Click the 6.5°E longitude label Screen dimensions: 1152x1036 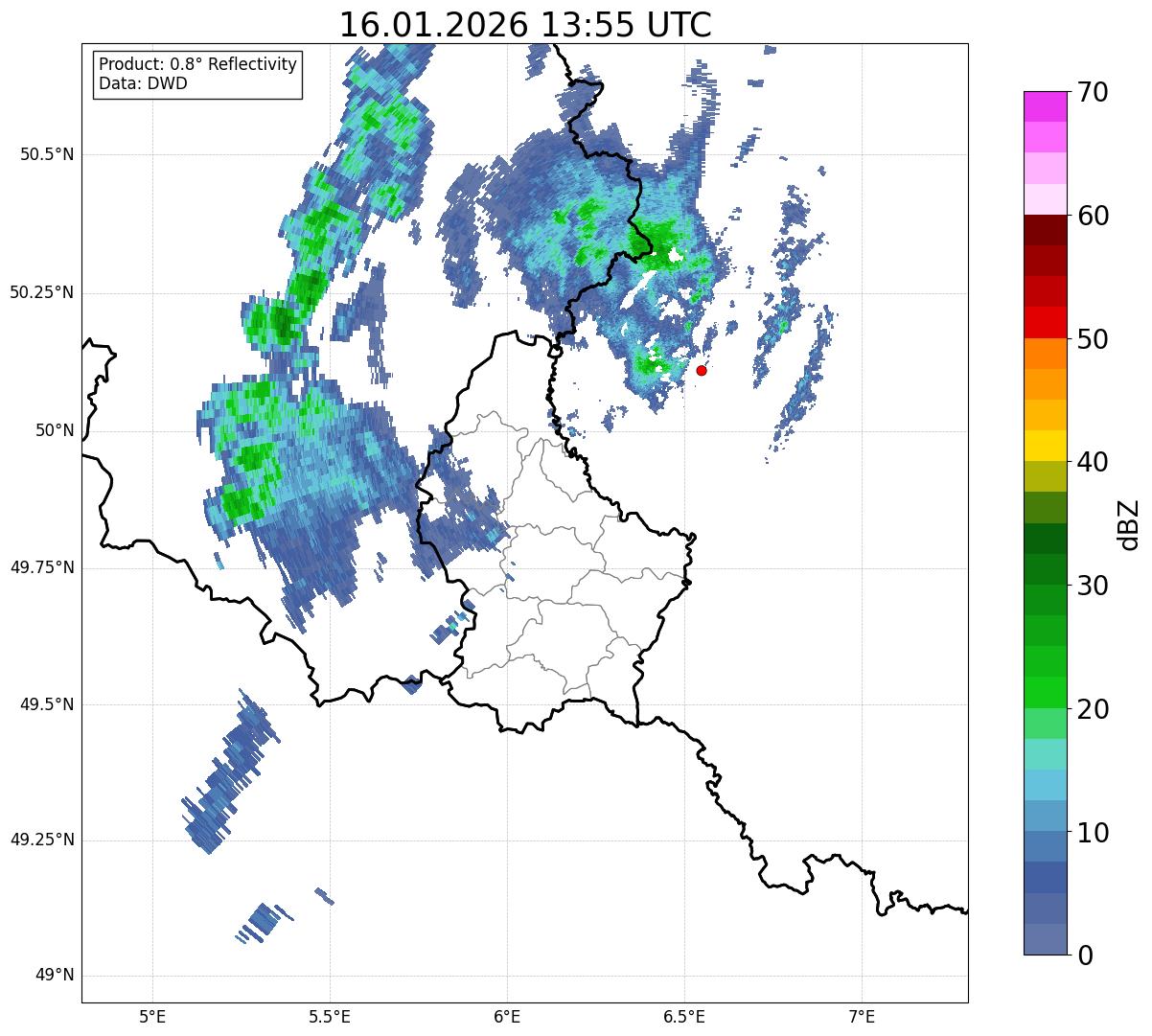(684, 1016)
